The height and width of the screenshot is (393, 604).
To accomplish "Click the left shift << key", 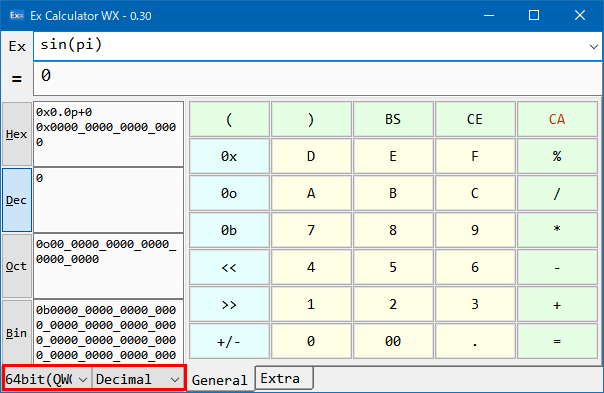I will (229, 267).
